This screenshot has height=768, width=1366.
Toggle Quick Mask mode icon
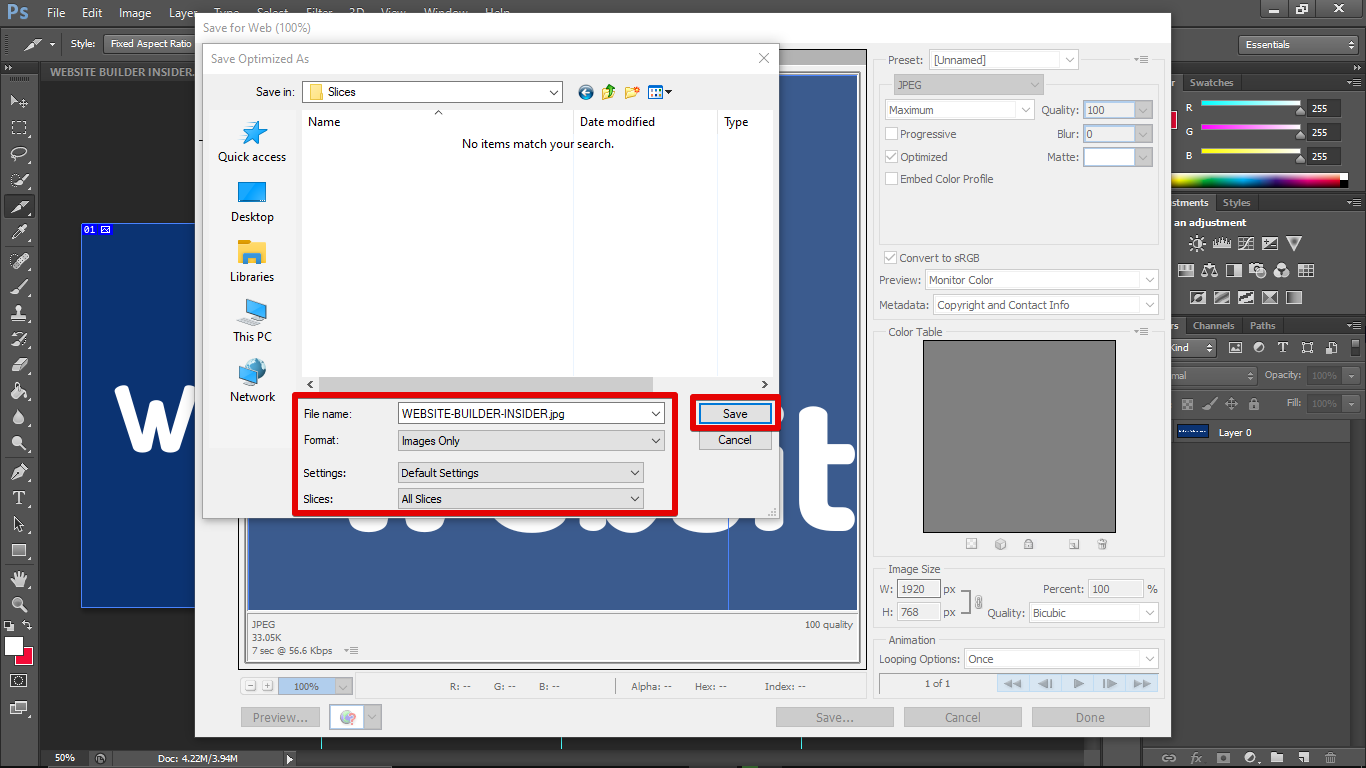tap(19, 680)
